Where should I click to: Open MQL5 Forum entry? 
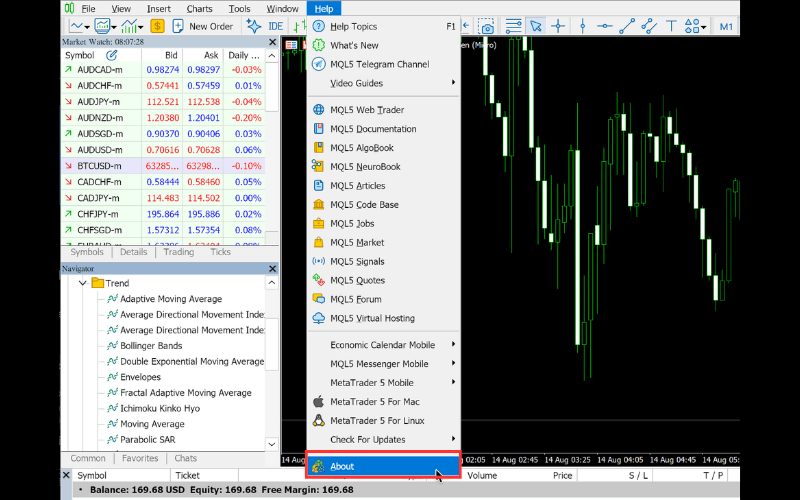[384, 299]
